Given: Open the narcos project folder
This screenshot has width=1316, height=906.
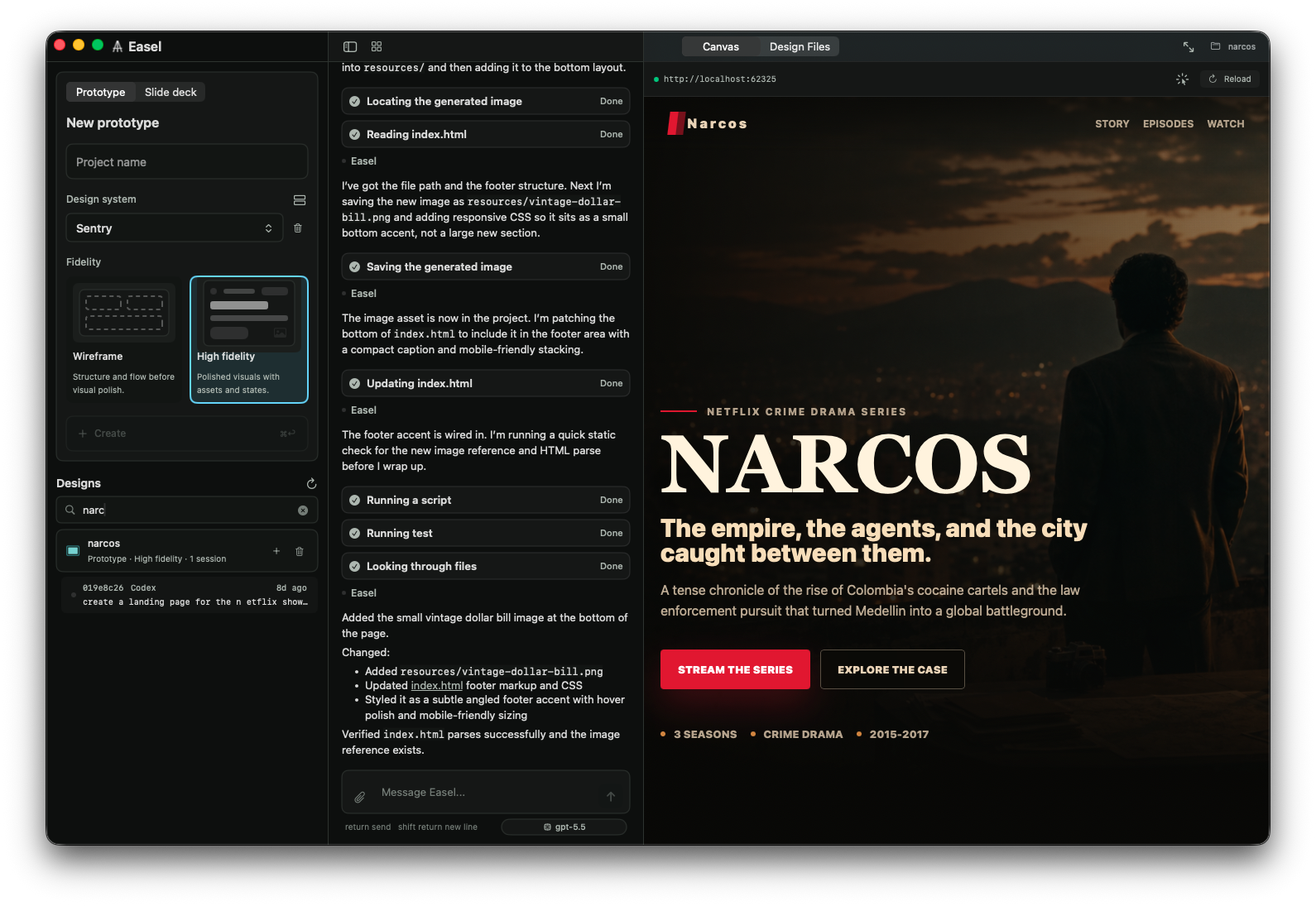Looking at the screenshot, I should [x=1233, y=47].
